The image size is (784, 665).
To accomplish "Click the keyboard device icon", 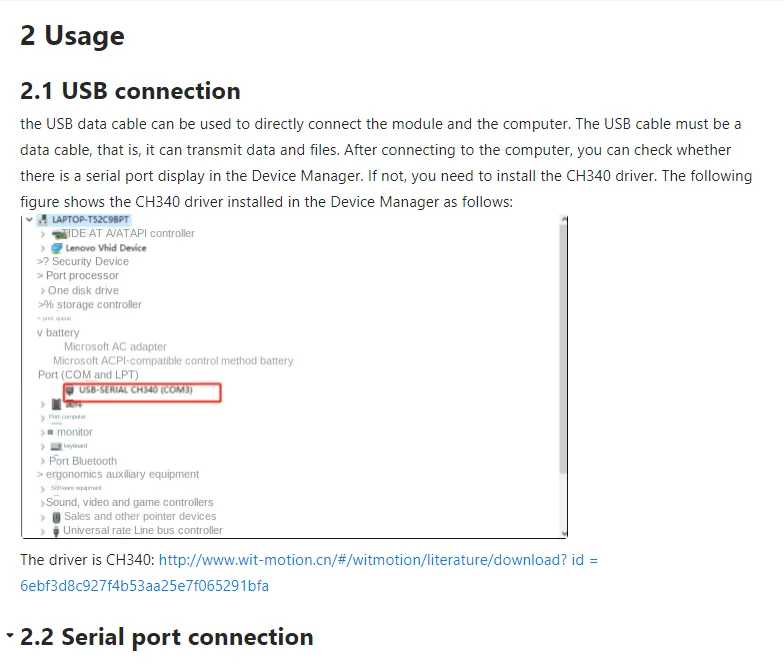I will pos(56,446).
